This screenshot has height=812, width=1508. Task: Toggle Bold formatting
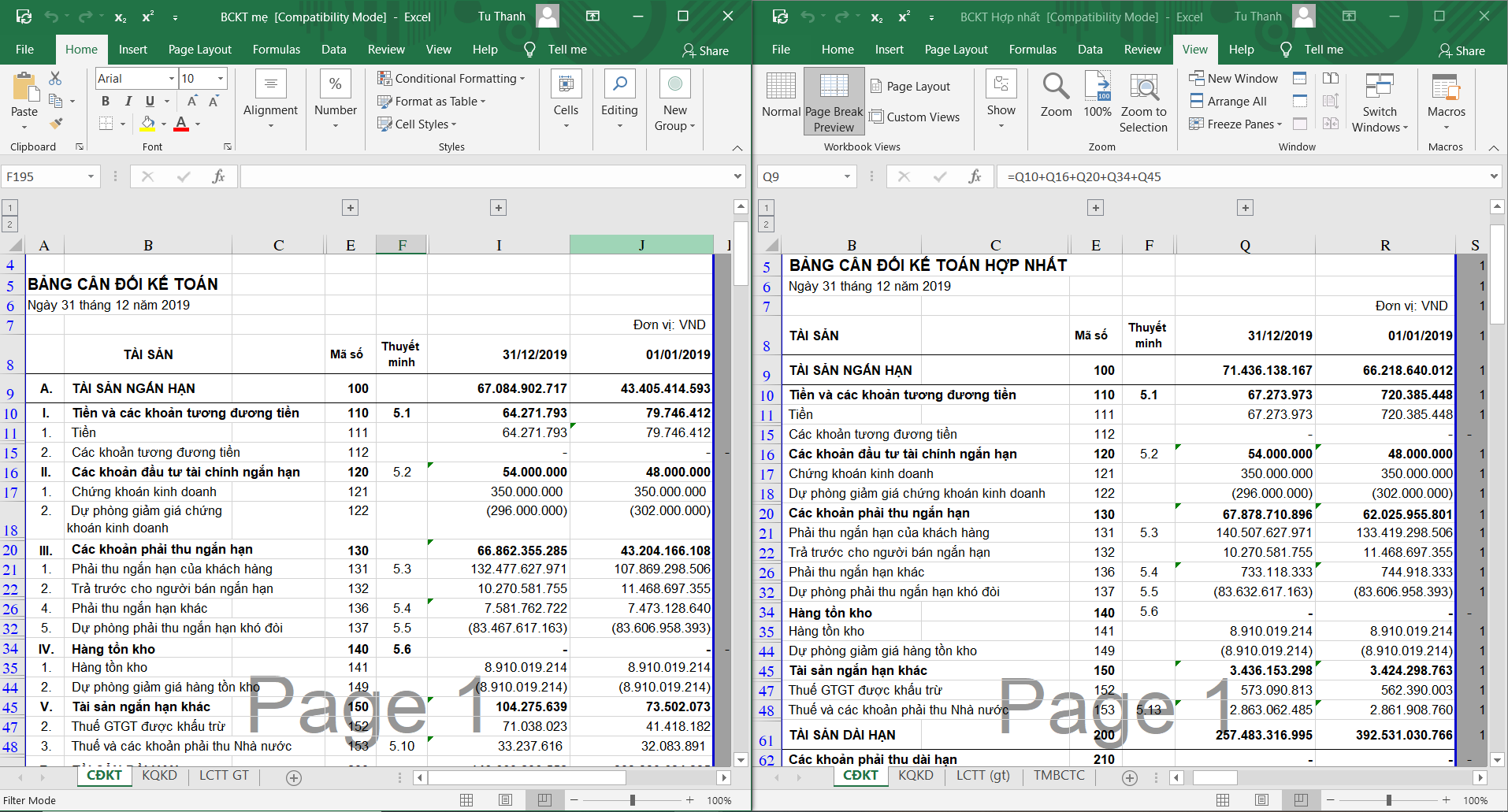[x=106, y=101]
